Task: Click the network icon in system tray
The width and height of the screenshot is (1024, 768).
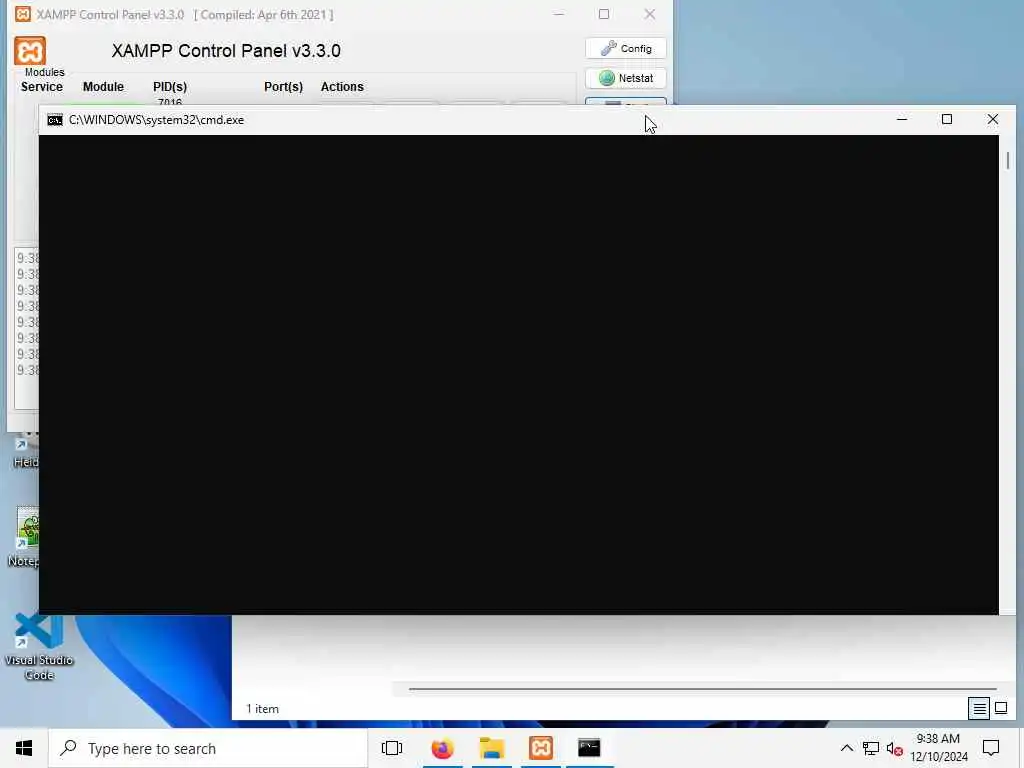Action: [871, 748]
